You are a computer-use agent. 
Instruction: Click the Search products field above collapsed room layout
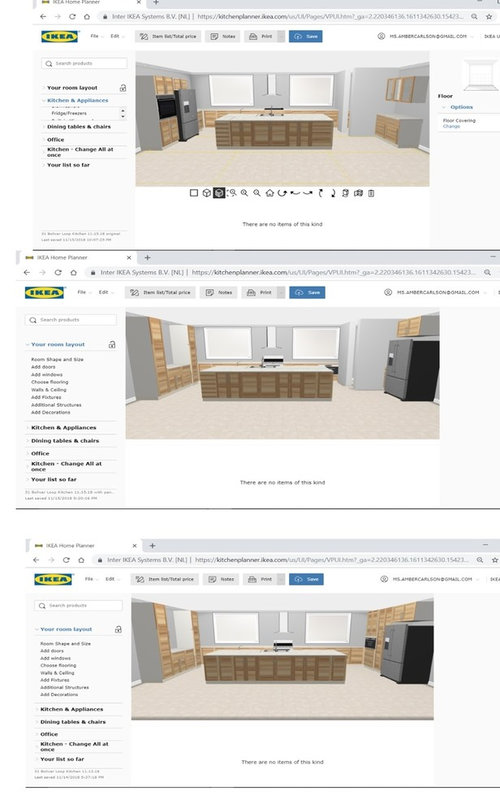click(x=84, y=63)
